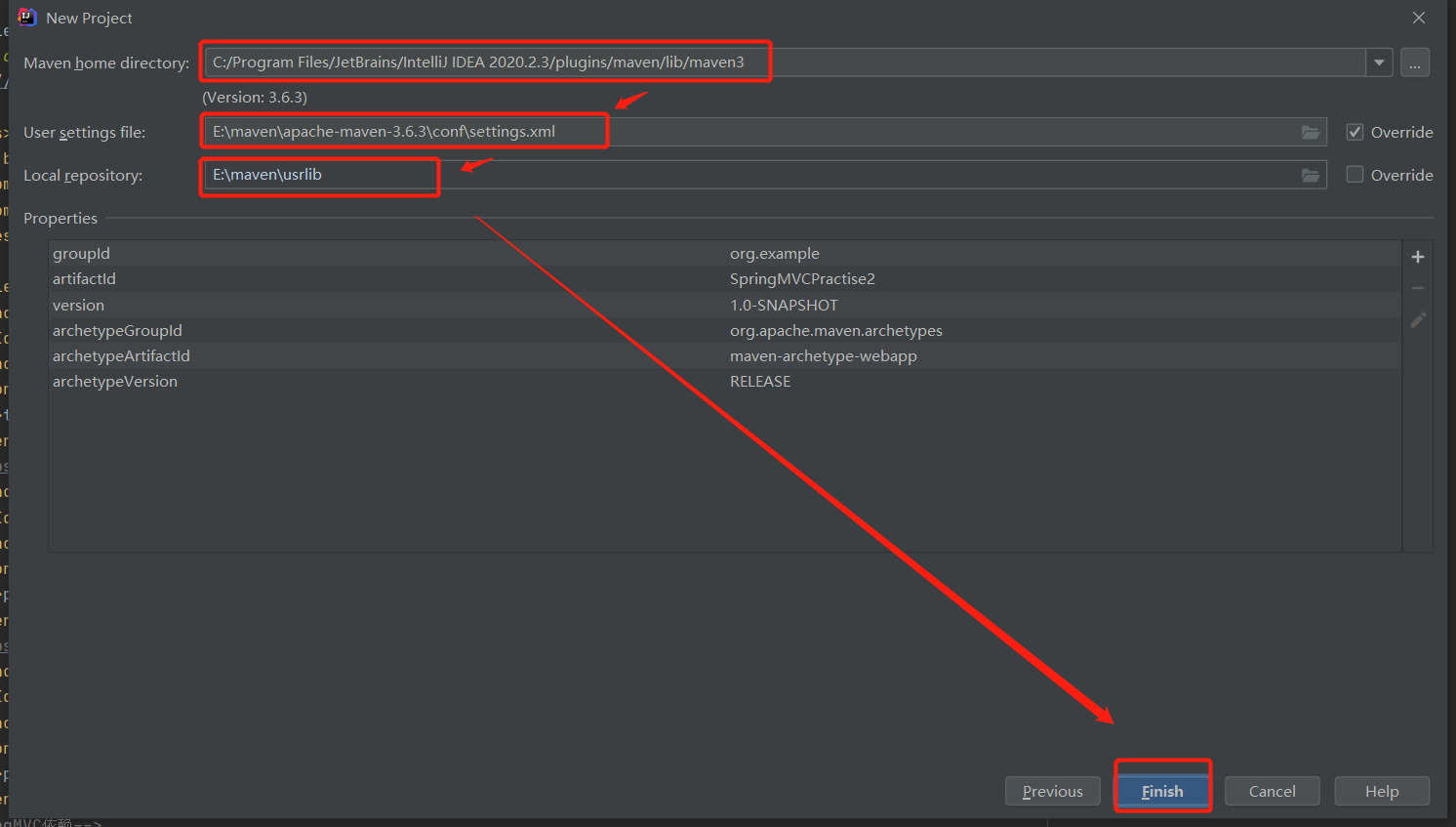Click value org.apache.maven.archetypes

(836, 330)
